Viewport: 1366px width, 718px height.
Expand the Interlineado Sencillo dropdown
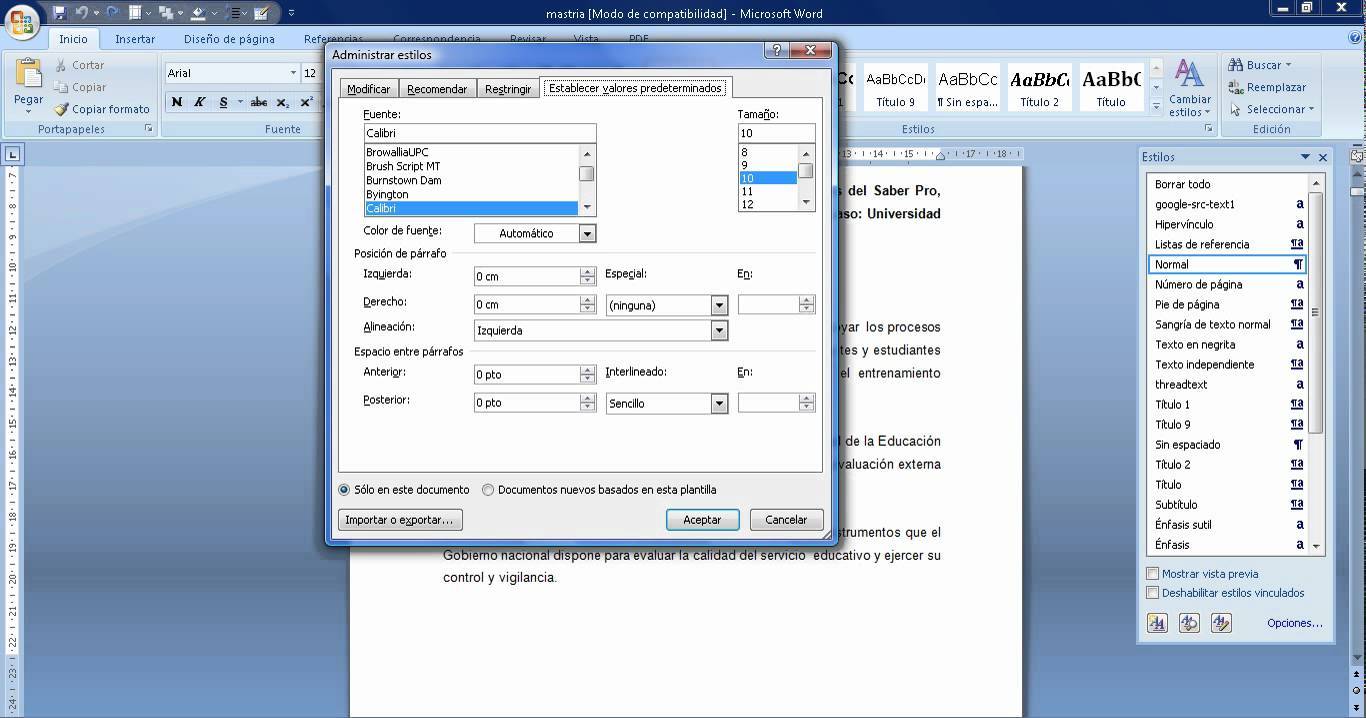[718, 404]
